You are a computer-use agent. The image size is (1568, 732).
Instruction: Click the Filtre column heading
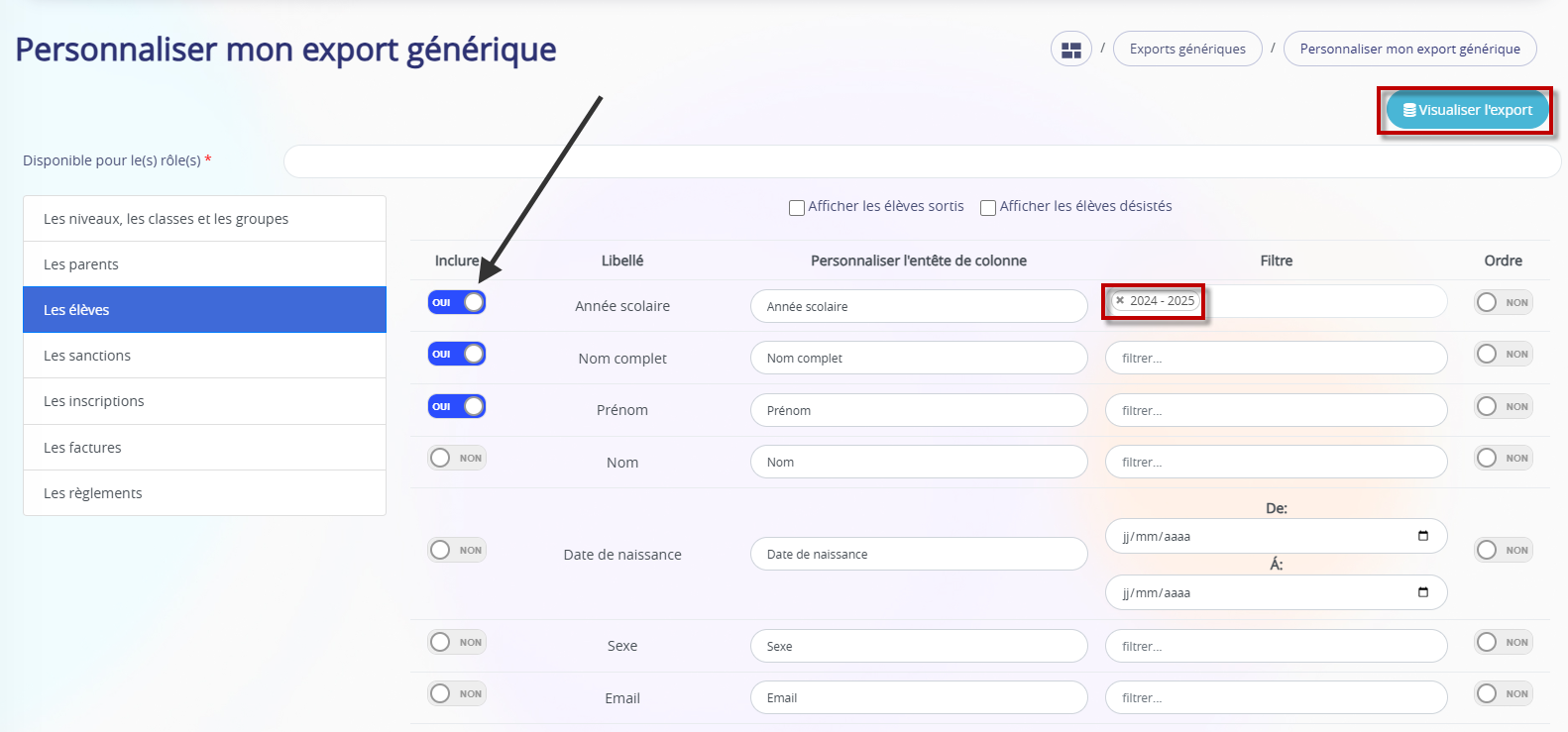[1277, 261]
